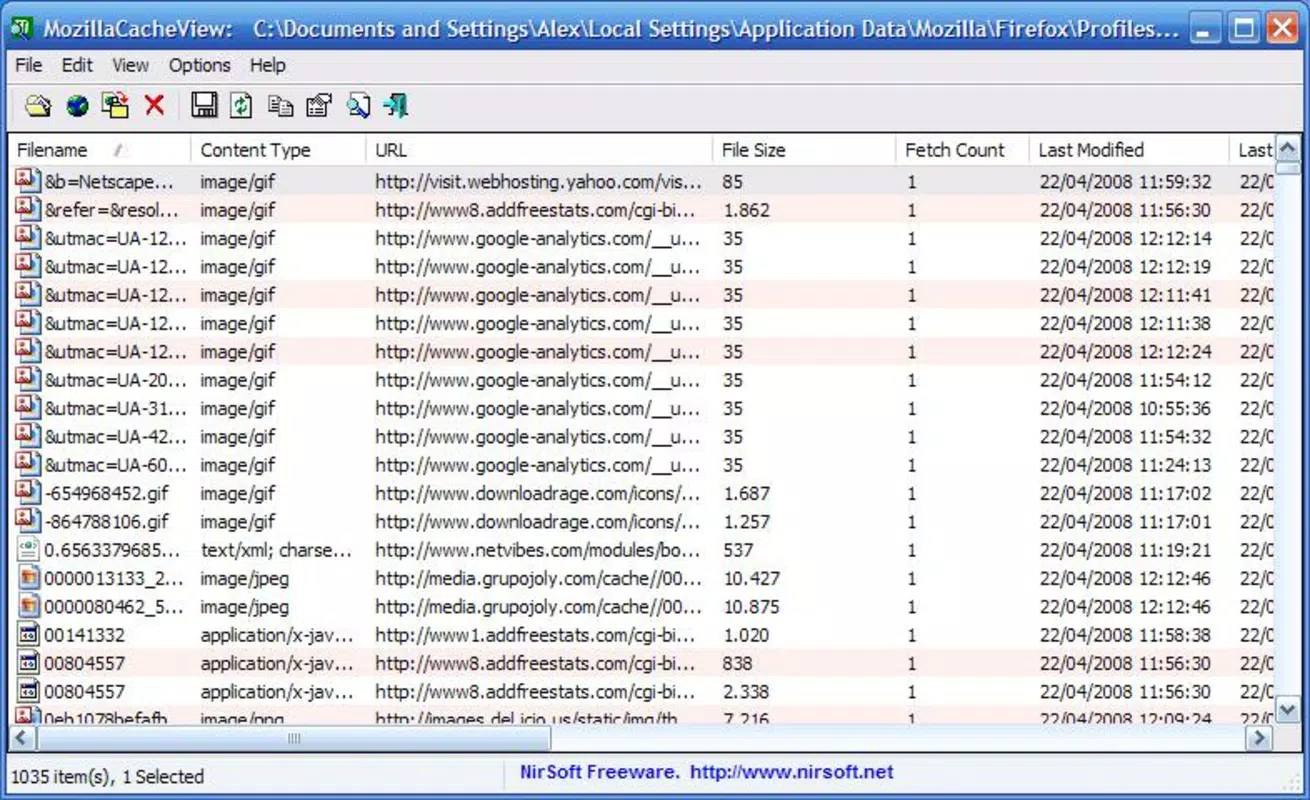Click the horizontal scrollbar right arrow

1260,738
